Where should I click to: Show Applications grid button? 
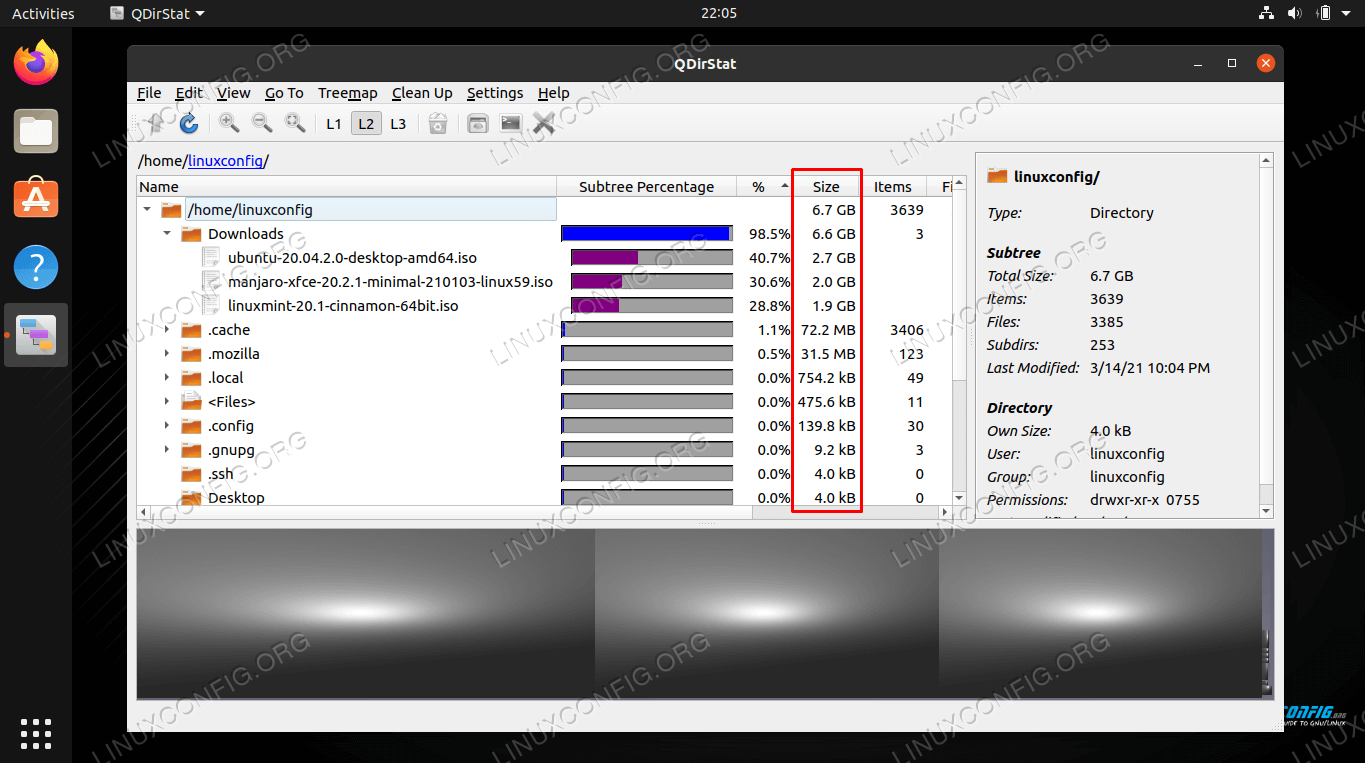click(36, 733)
